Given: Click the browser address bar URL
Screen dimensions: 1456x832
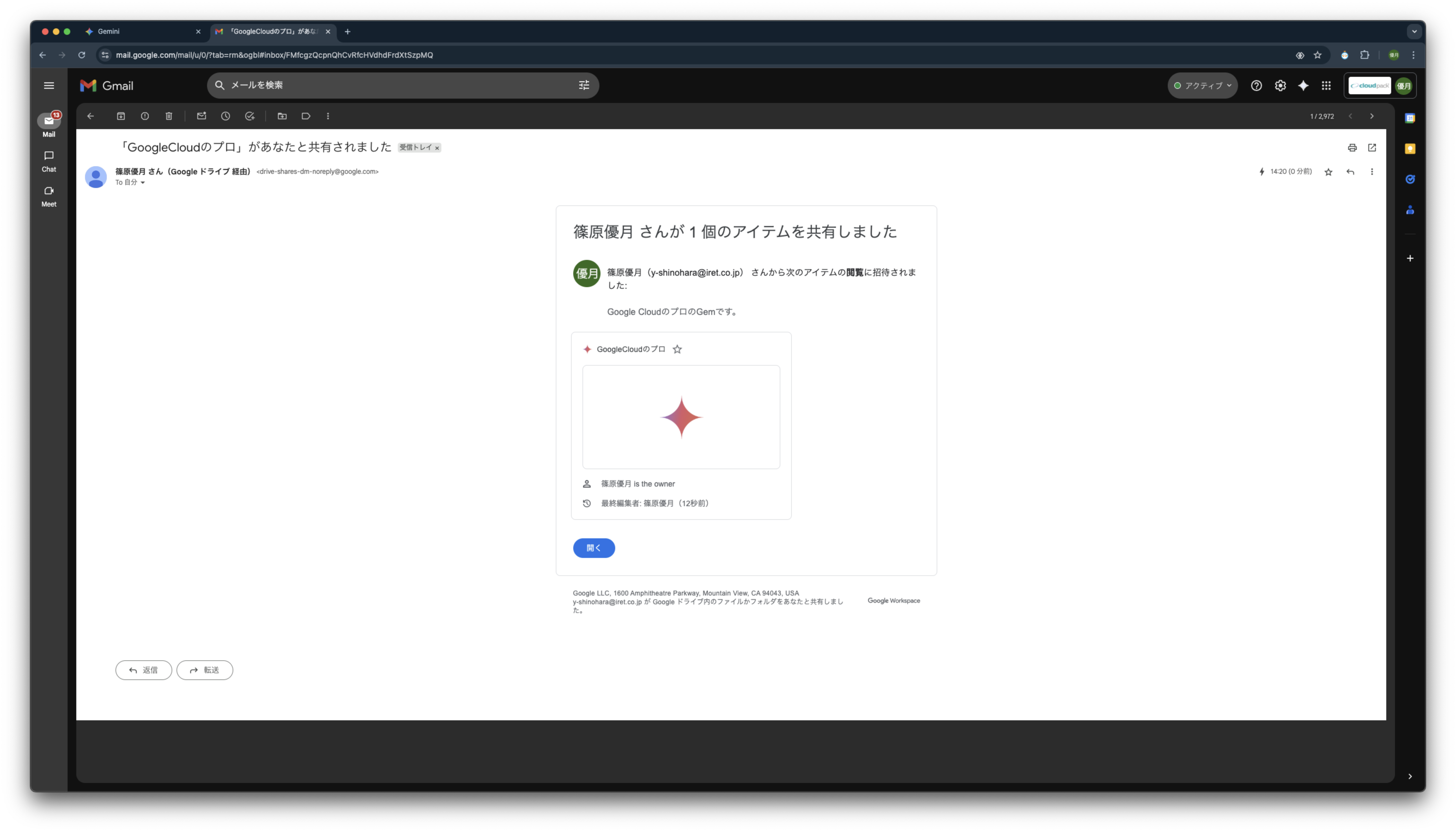Looking at the screenshot, I should pos(274,55).
